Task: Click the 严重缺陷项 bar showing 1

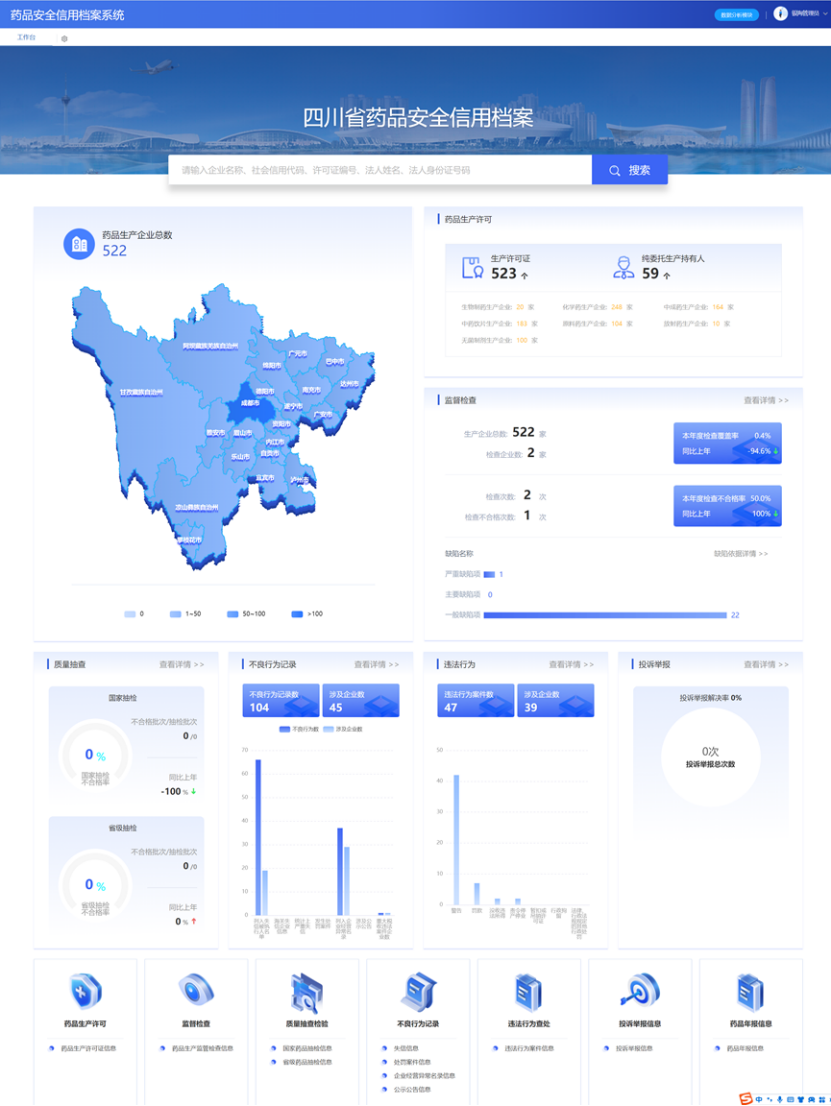Action: coord(490,574)
